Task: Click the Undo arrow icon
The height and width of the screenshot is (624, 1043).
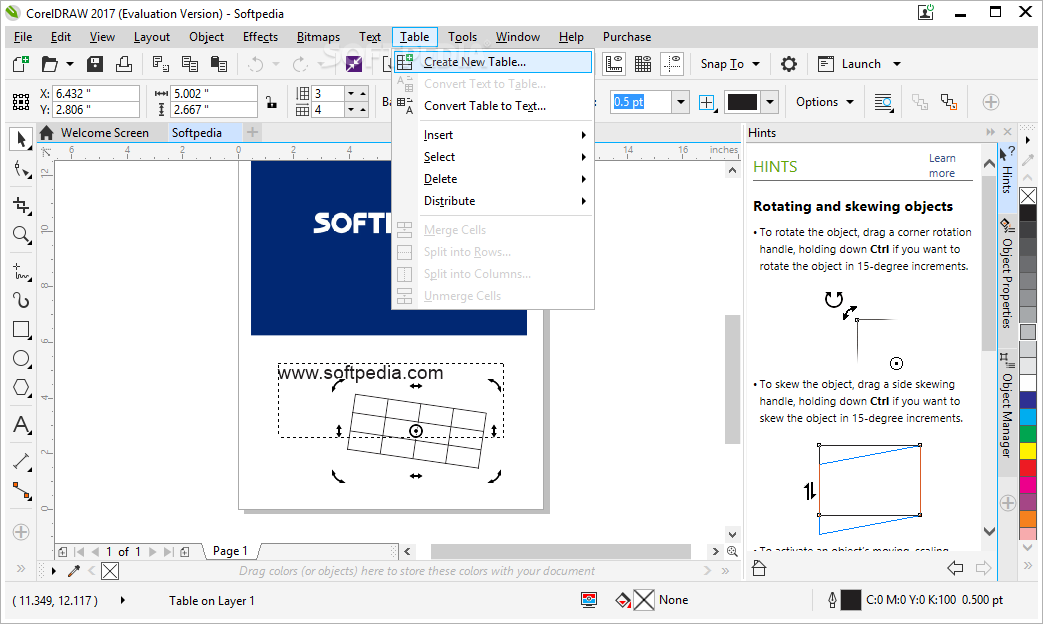Action: (x=256, y=64)
